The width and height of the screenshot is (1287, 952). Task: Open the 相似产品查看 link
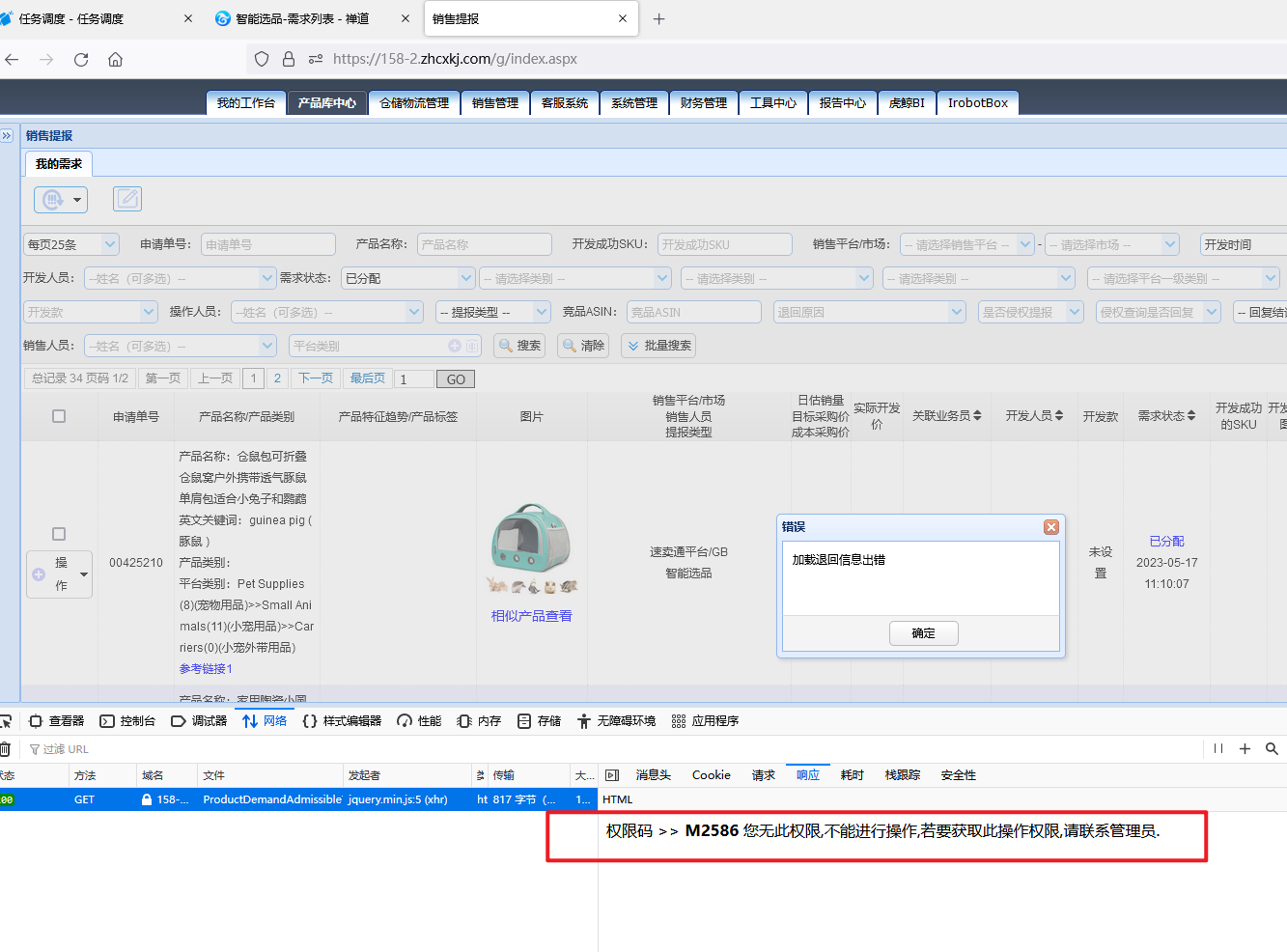click(x=532, y=616)
